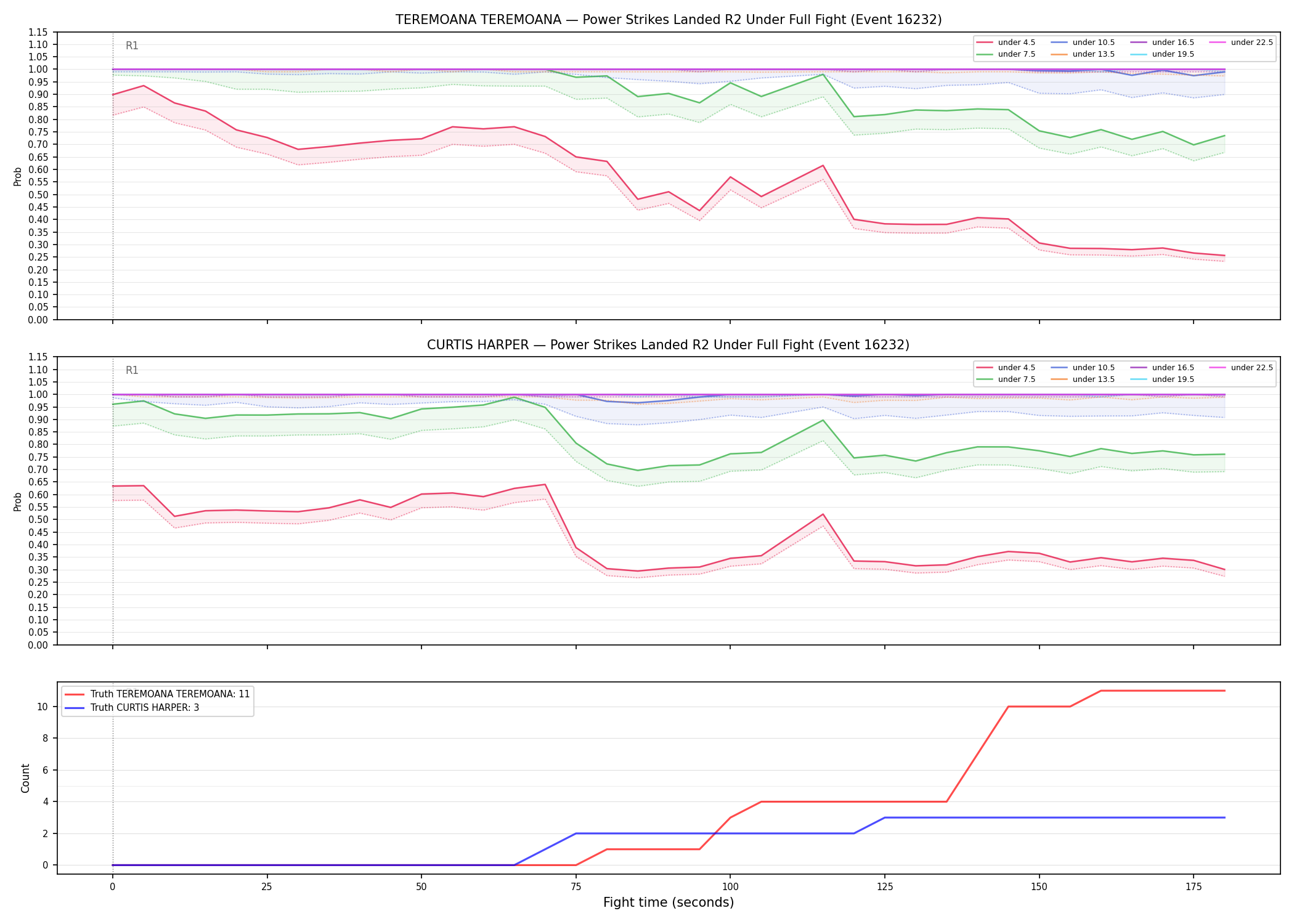Click tick label '0.25' on TEREMOANA chart
The image size is (1294, 924).
point(38,257)
